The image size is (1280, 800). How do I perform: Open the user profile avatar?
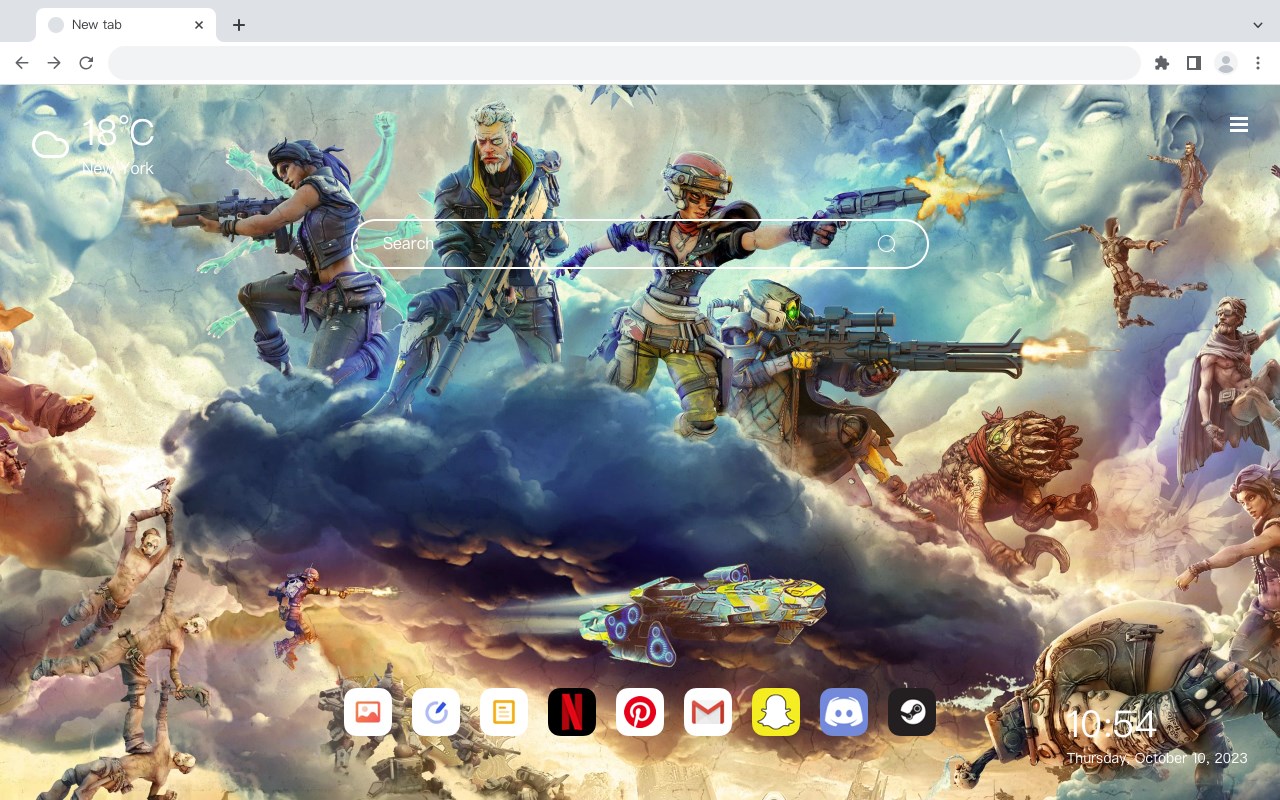1226,63
